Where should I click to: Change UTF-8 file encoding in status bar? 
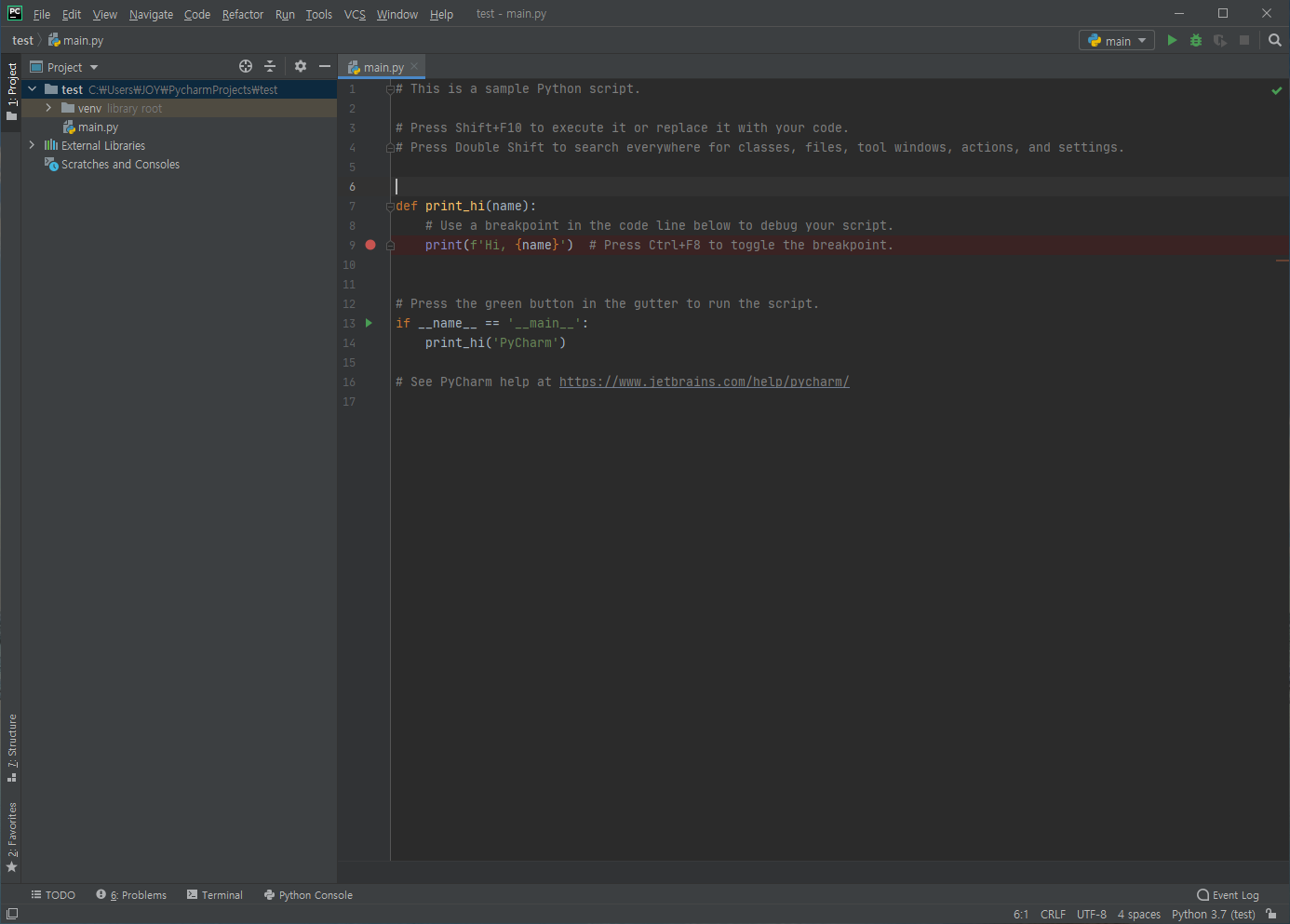(1092, 914)
